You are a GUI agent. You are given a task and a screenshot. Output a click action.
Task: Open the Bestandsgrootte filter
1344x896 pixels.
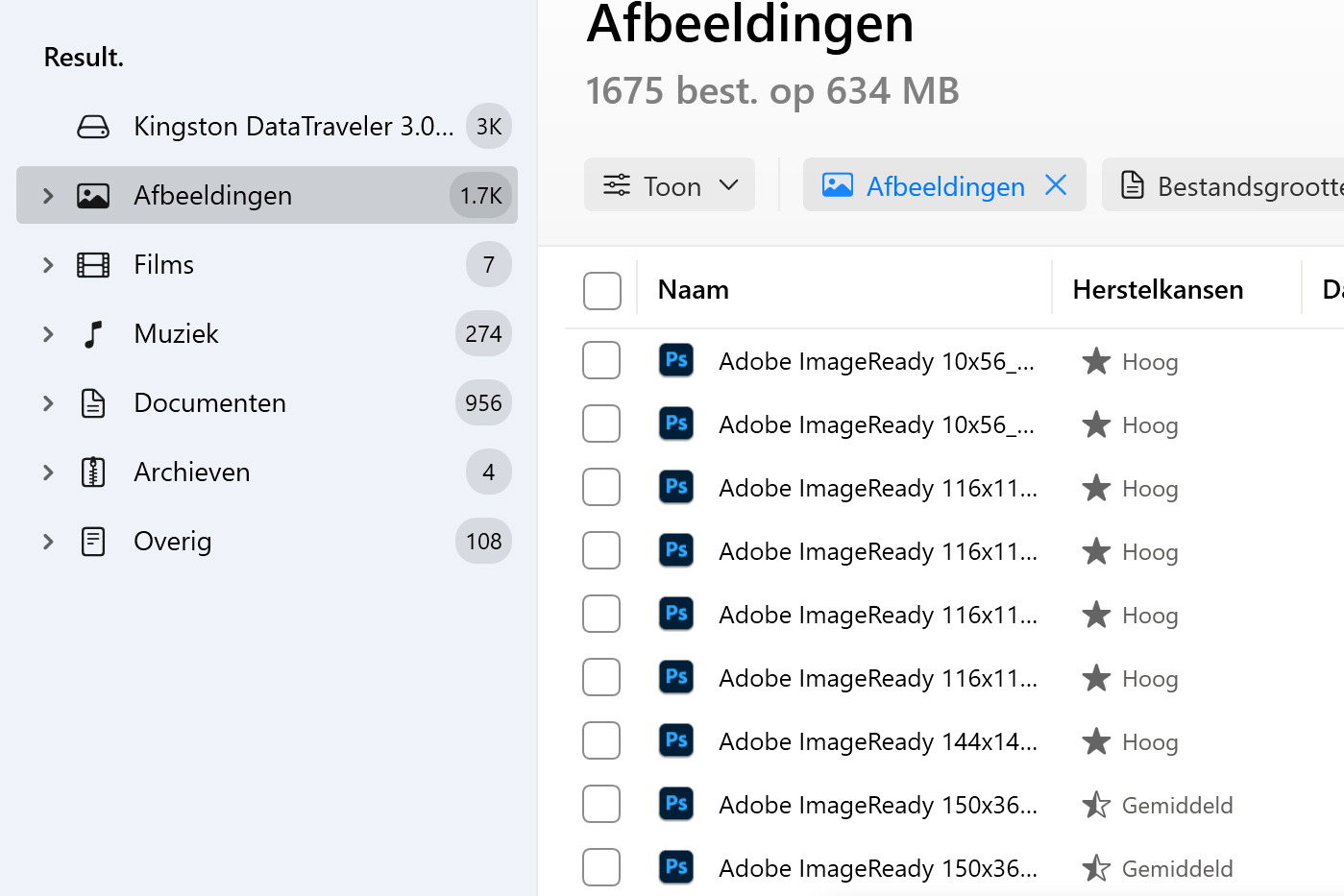pyautogui.click(x=1223, y=184)
